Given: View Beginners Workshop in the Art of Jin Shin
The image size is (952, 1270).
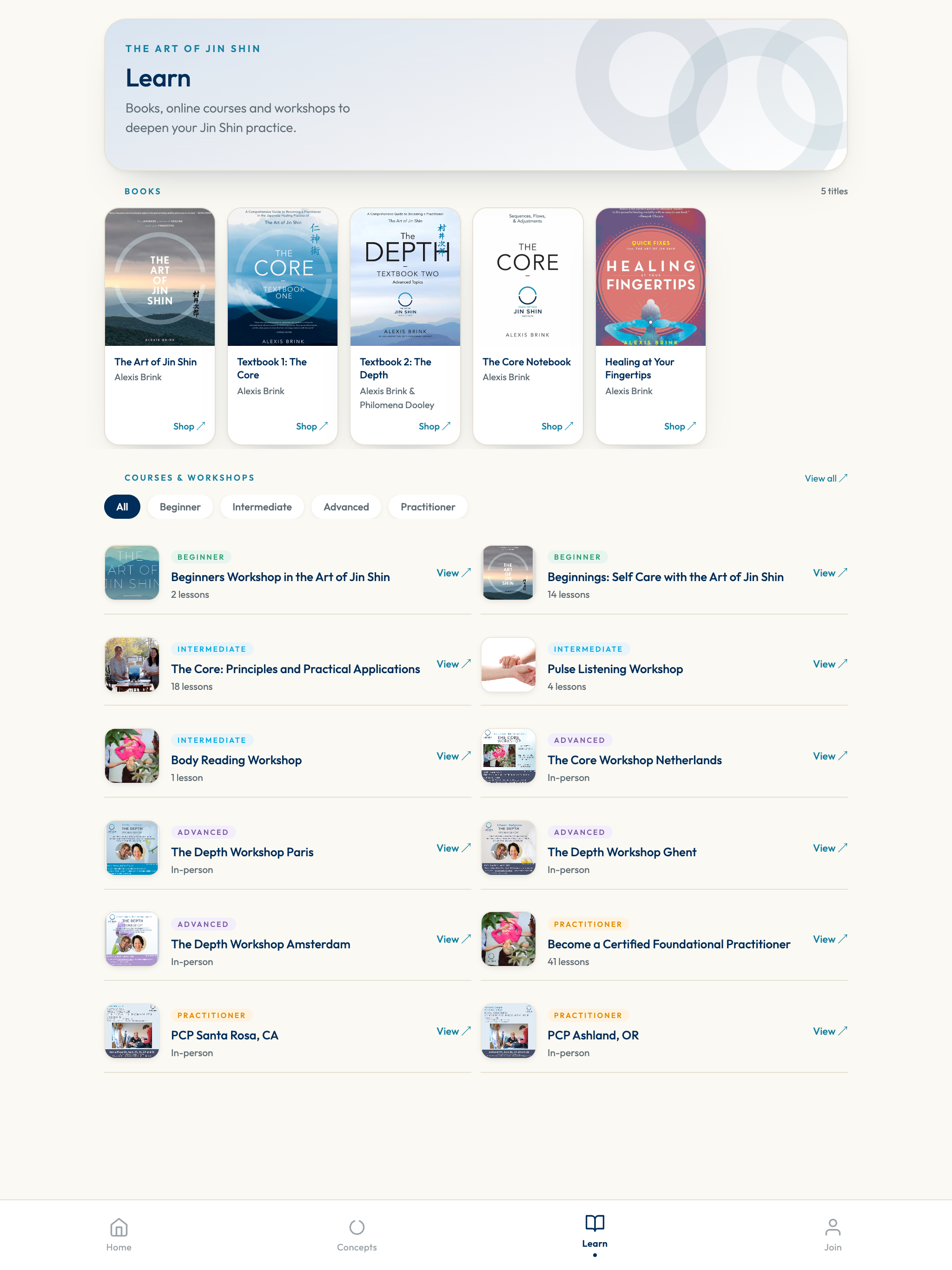Looking at the screenshot, I should click(454, 573).
